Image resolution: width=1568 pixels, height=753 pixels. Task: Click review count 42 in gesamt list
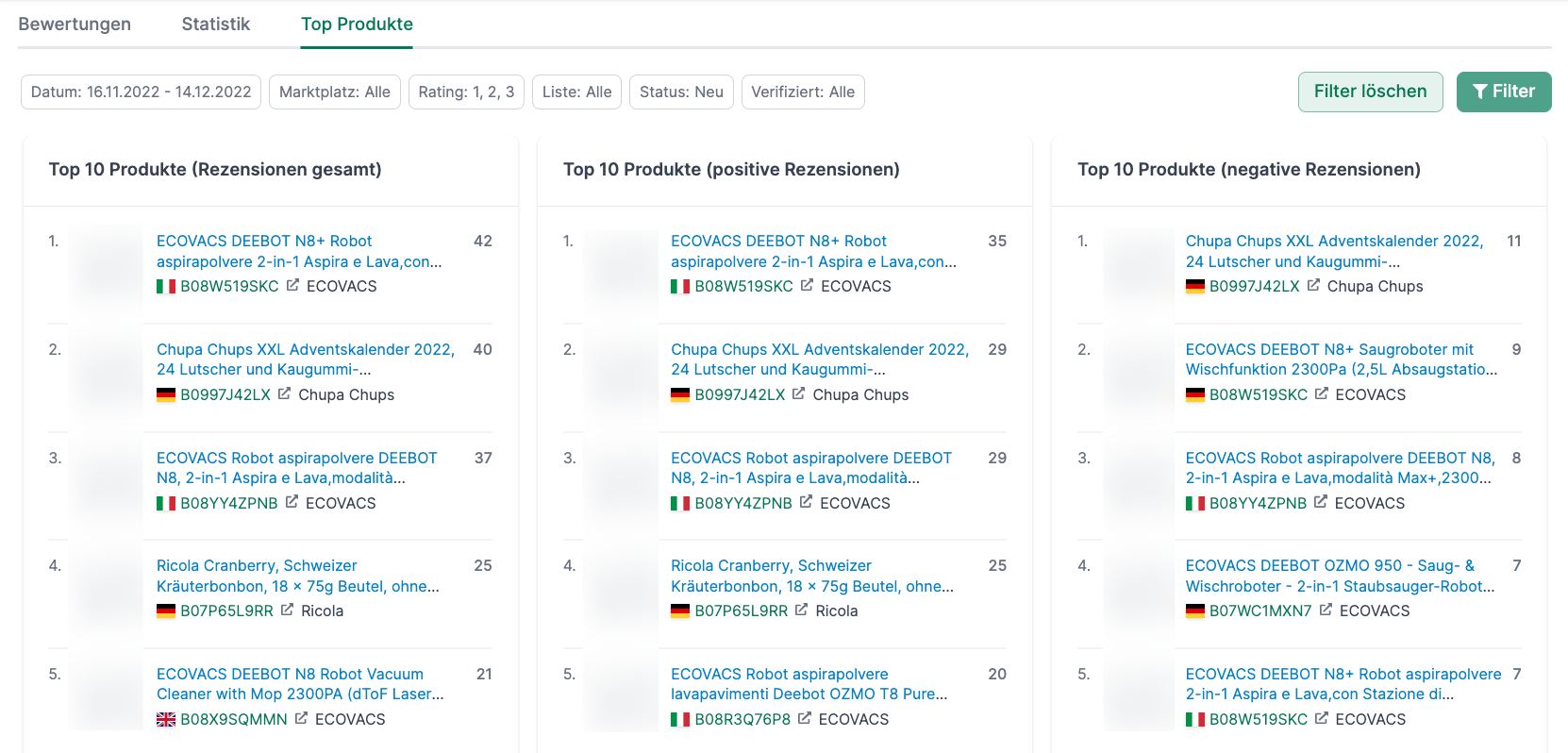(x=483, y=241)
